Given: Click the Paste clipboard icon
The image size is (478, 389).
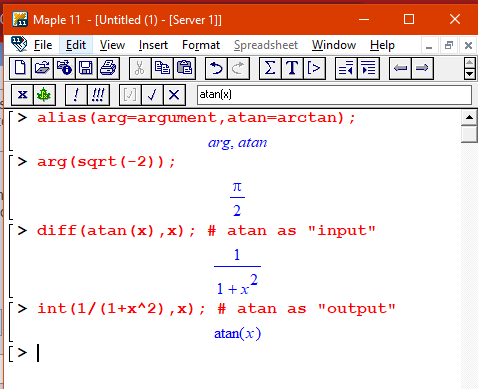Looking at the screenshot, I should [x=184, y=68].
